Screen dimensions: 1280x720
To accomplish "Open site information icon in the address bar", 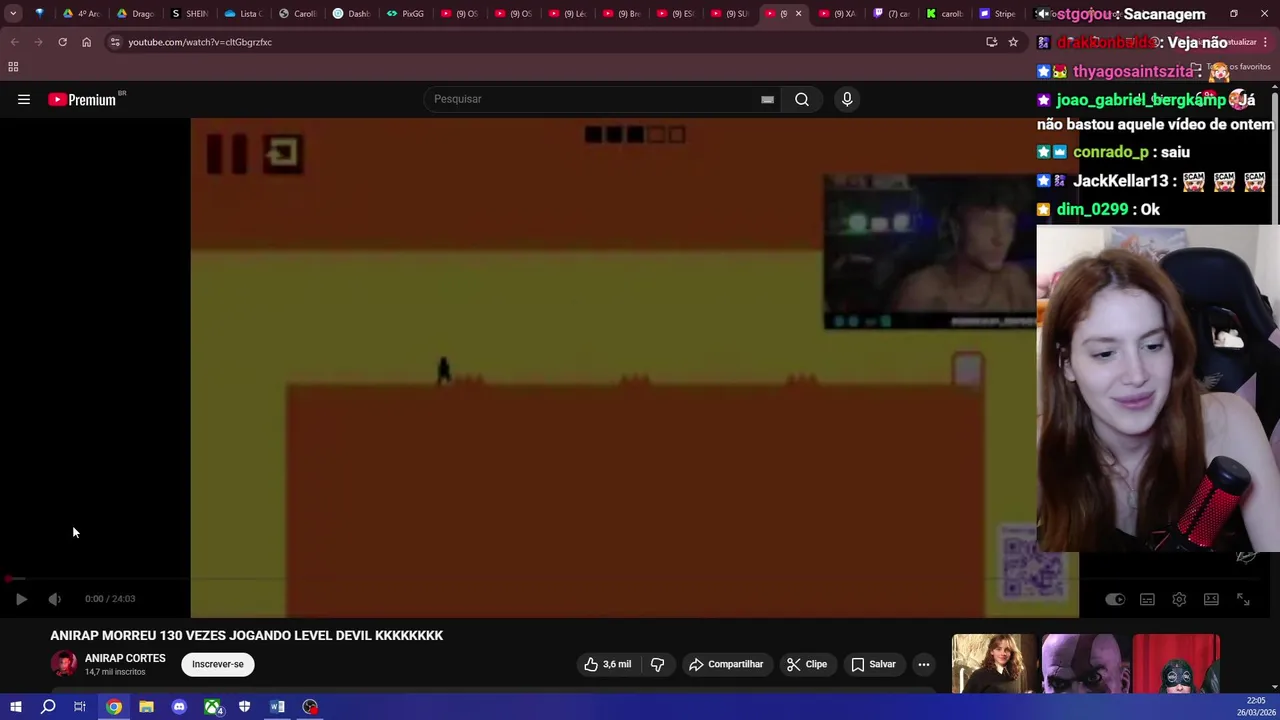I will point(115,42).
